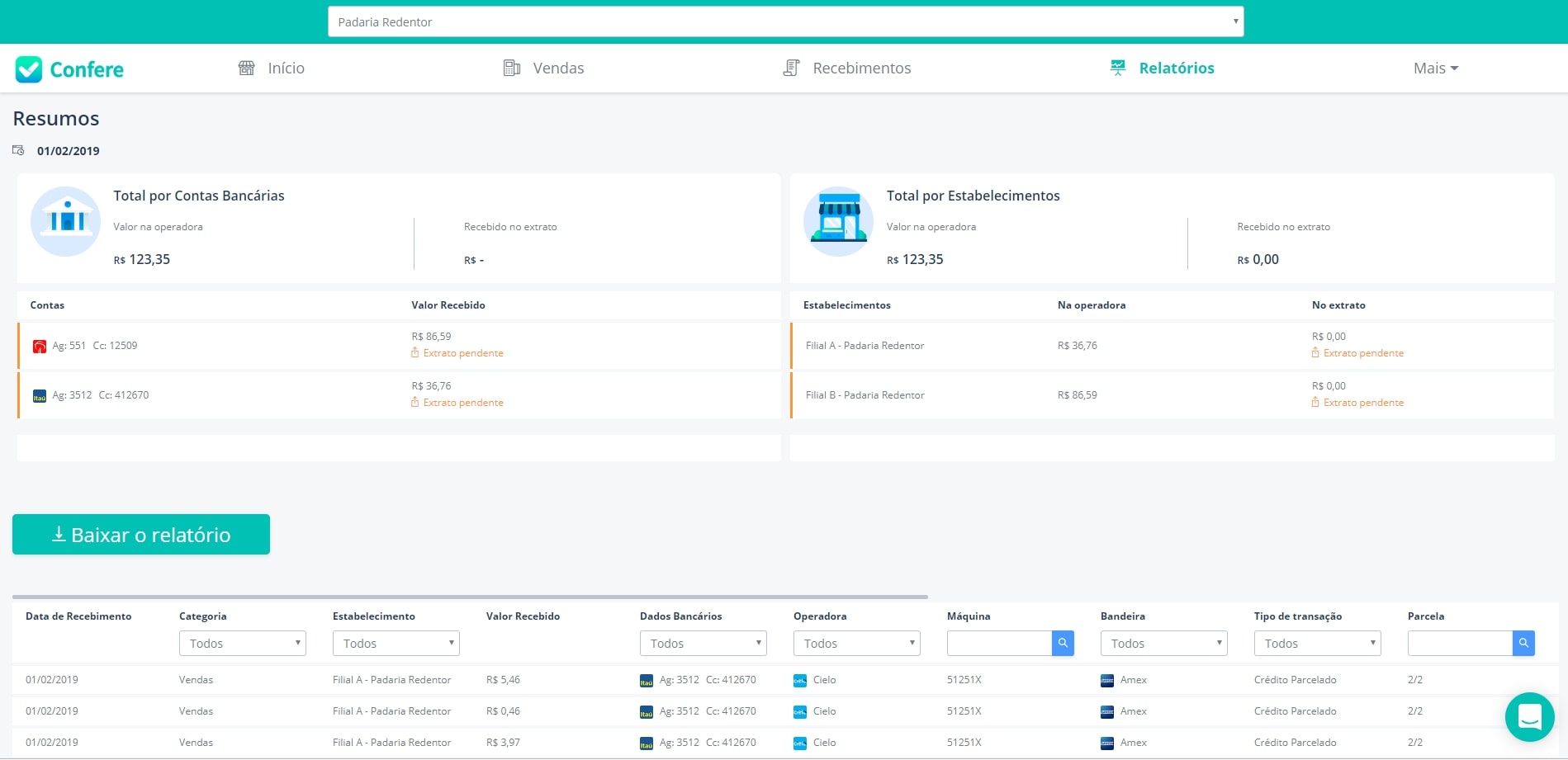Click the bank building illustration in Total por Contas Bancárias
Image resolution: width=1568 pixels, height=760 pixels.
click(x=65, y=221)
